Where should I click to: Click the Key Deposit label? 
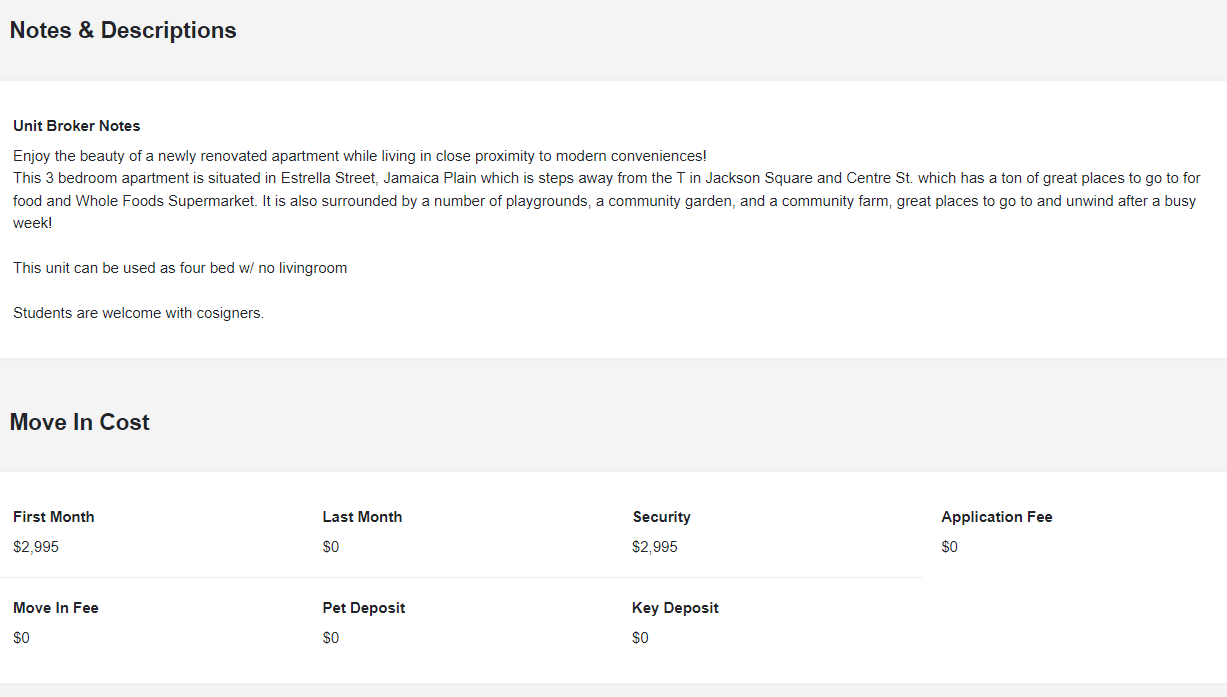click(x=675, y=608)
